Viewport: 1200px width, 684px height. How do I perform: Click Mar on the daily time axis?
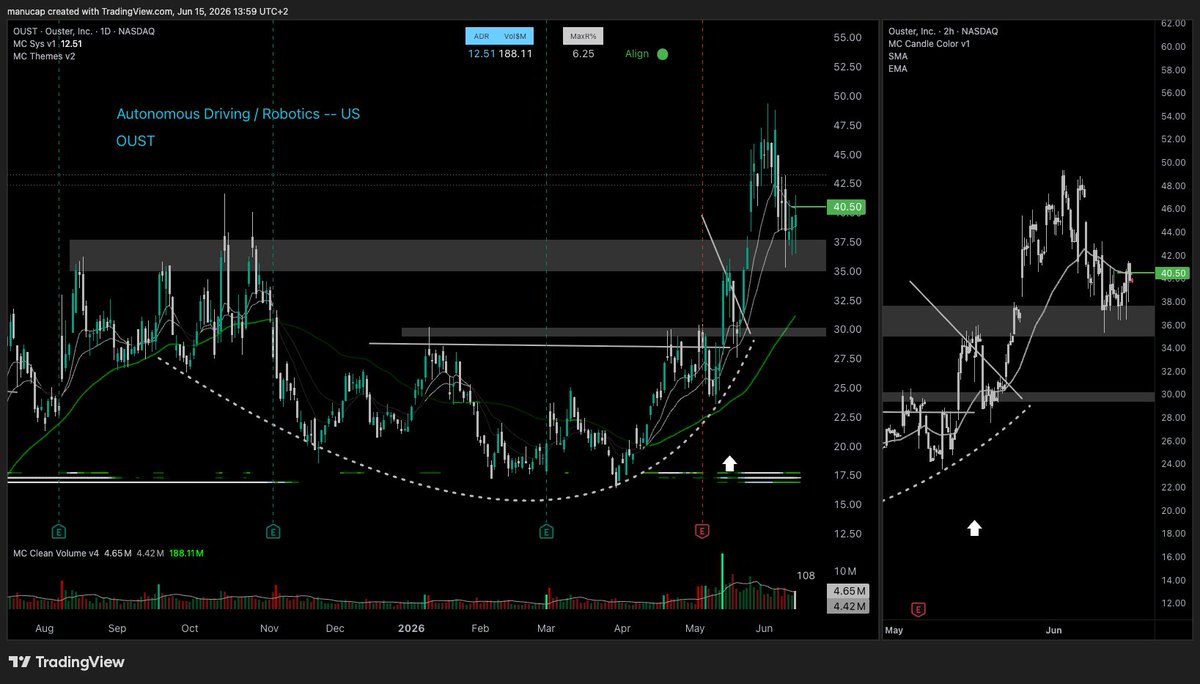tap(546, 629)
